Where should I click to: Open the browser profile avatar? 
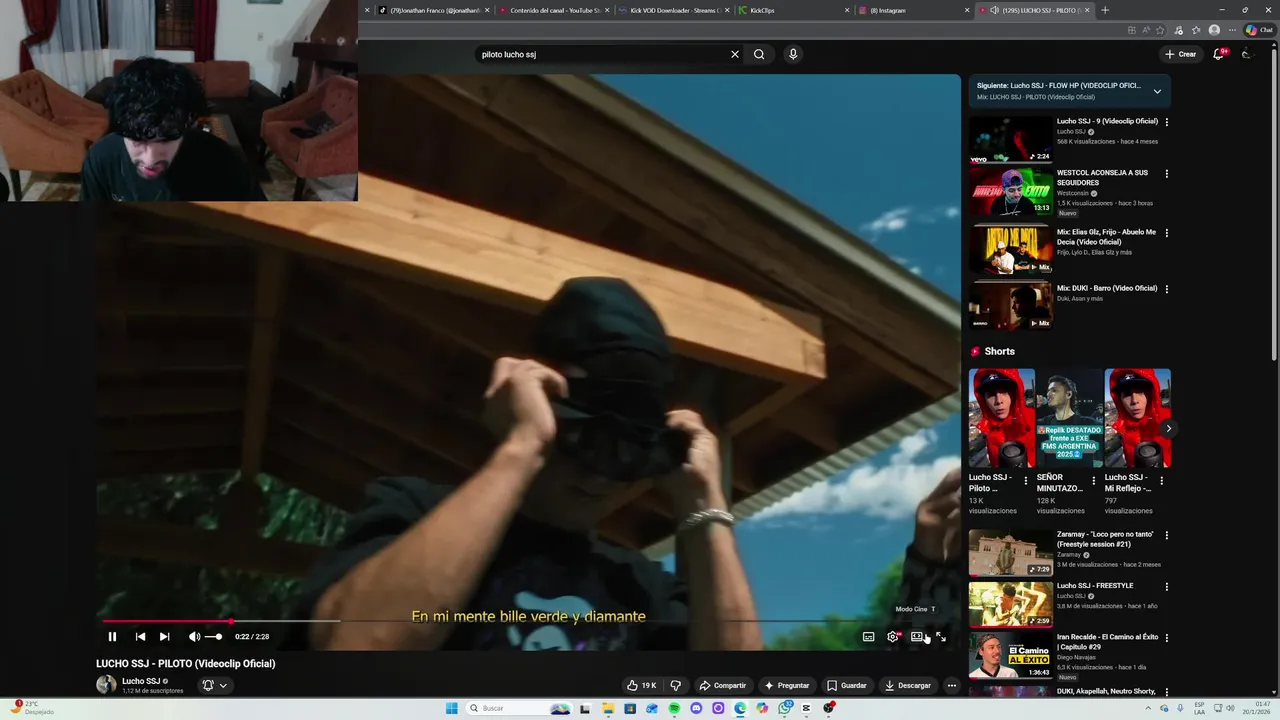pyautogui.click(x=1214, y=30)
